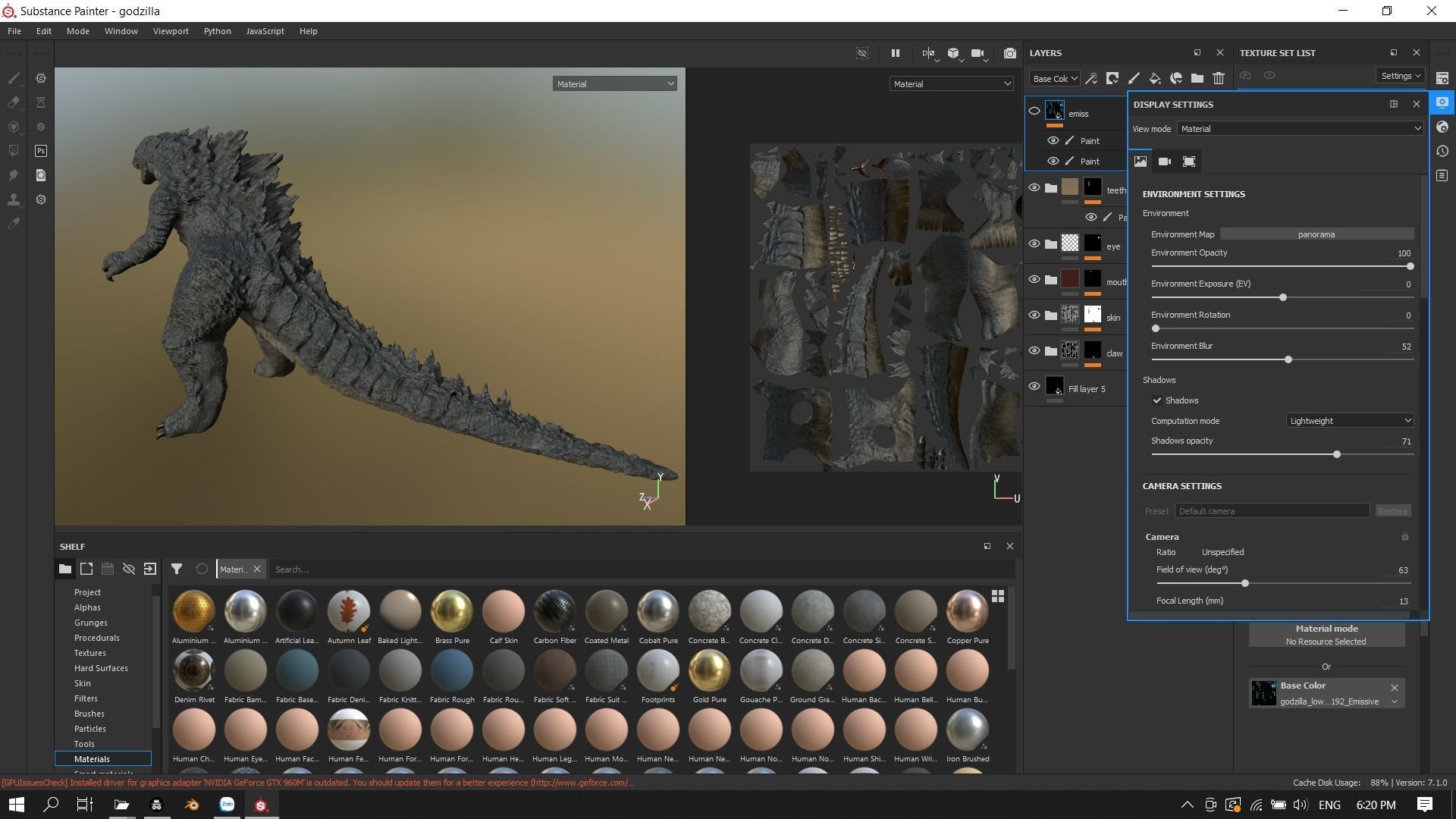Viewport: 1456px width, 819px height.
Task: Open the 2D viewport Material dropdown
Action: click(x=951, y=83)
